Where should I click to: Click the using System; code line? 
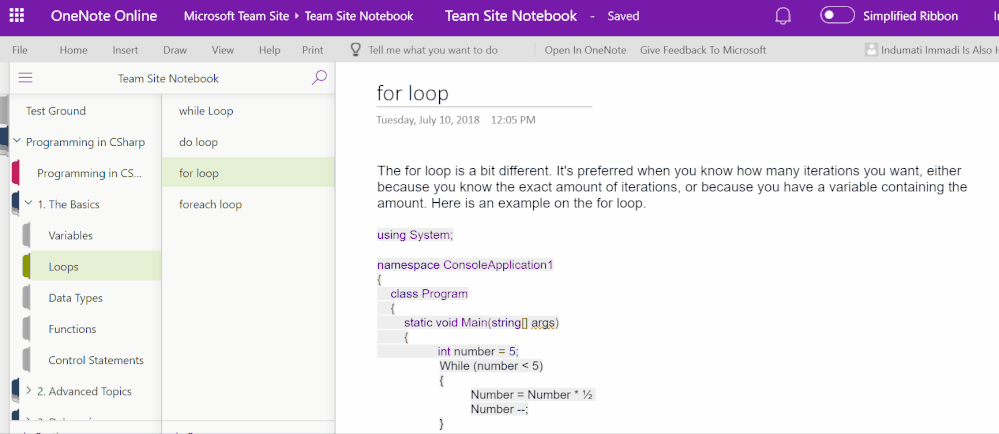coord(415,235)
